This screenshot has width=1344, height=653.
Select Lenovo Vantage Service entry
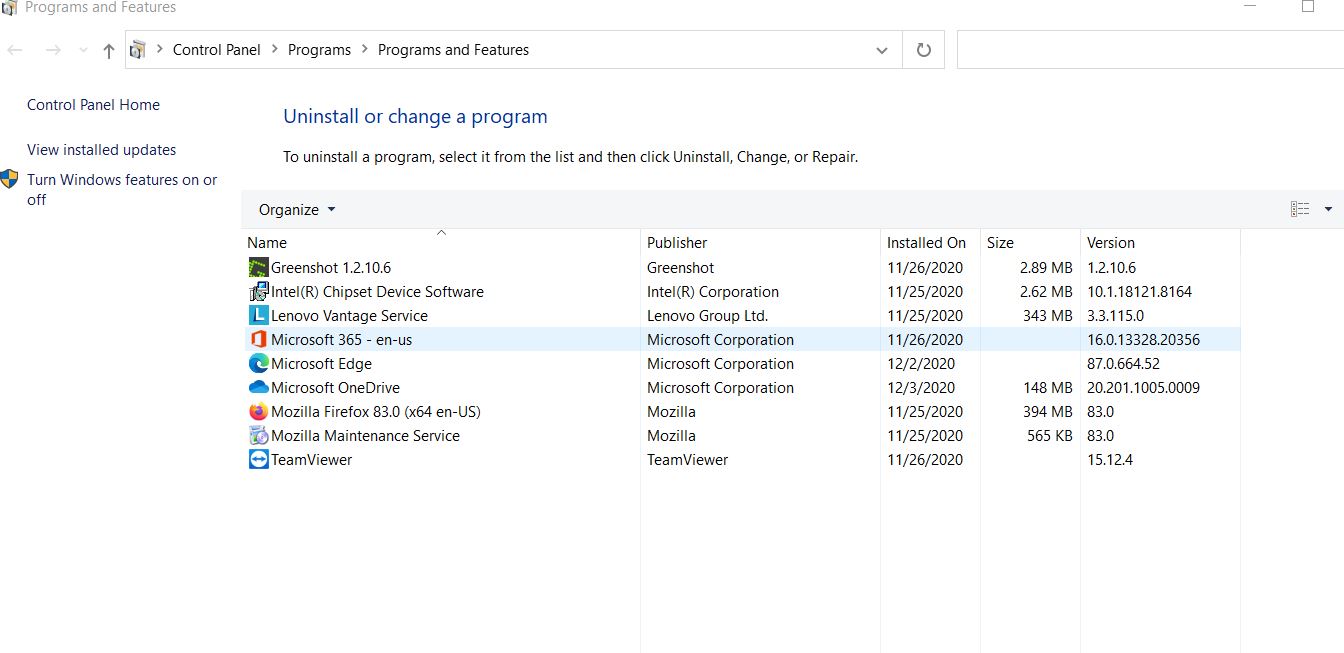[741, 316]
